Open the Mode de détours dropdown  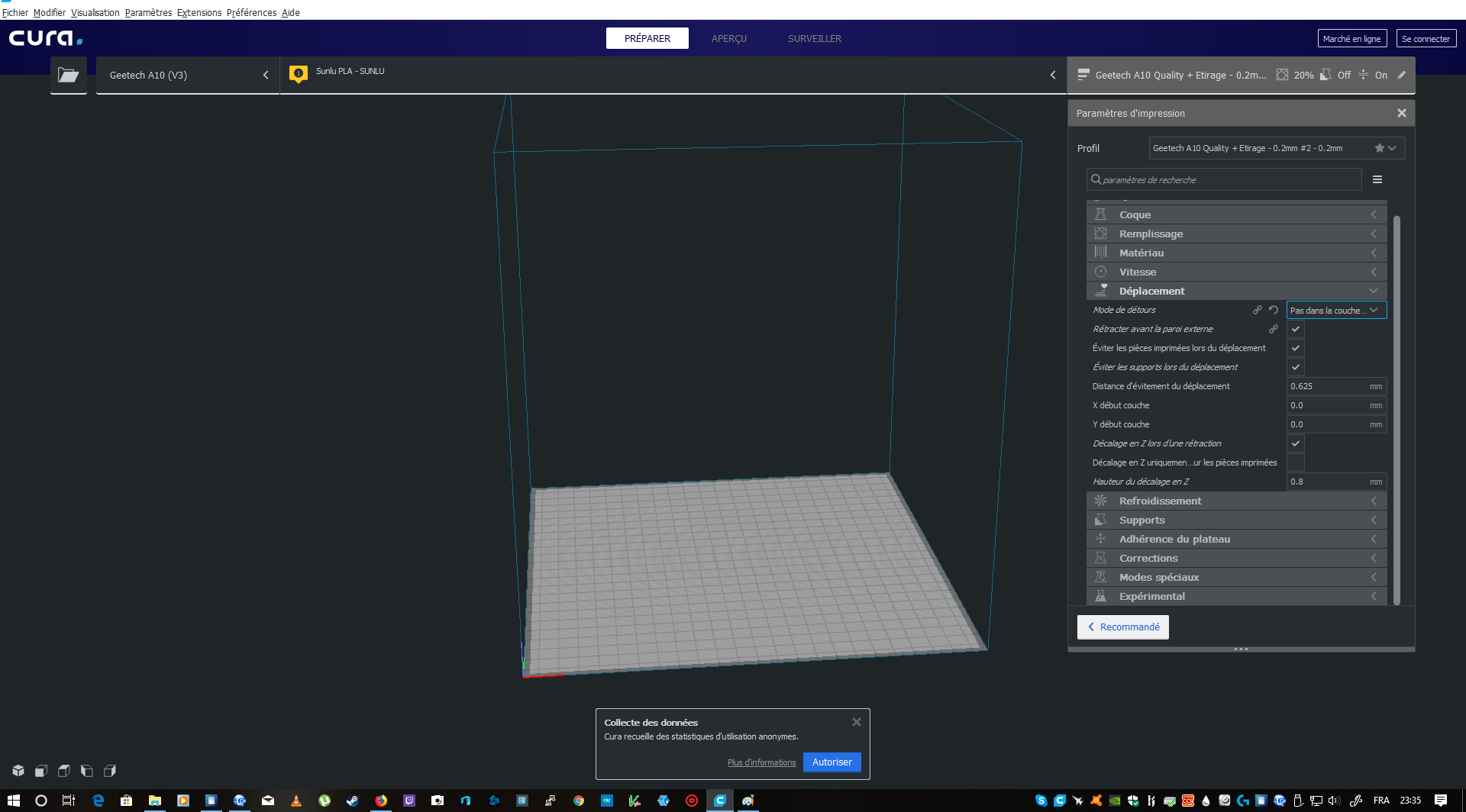click(x=1336, y=310)
